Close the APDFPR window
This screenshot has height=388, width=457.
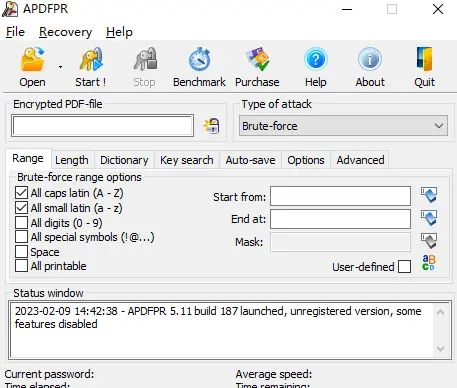438,9
